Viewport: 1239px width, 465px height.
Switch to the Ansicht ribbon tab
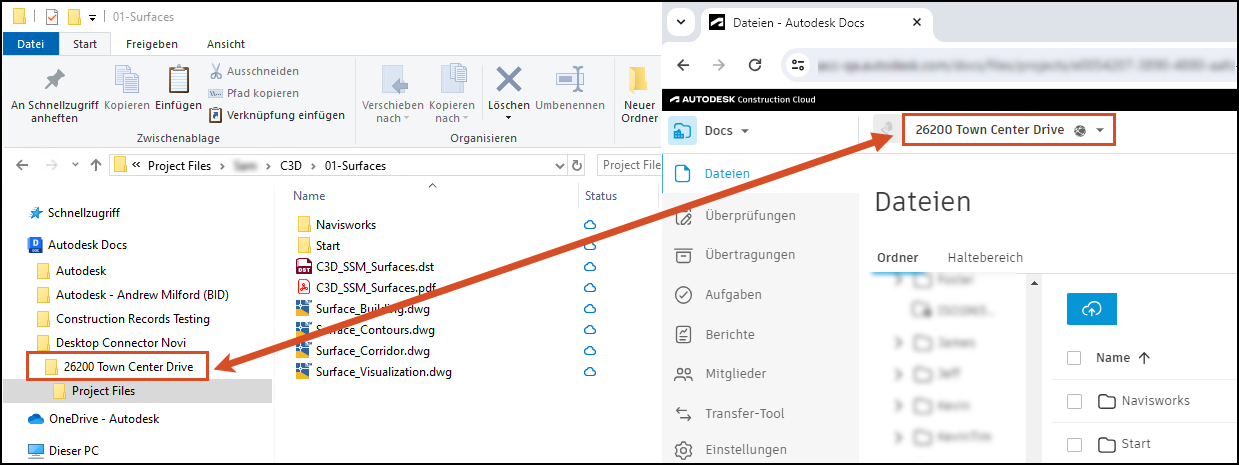(226, 44)
